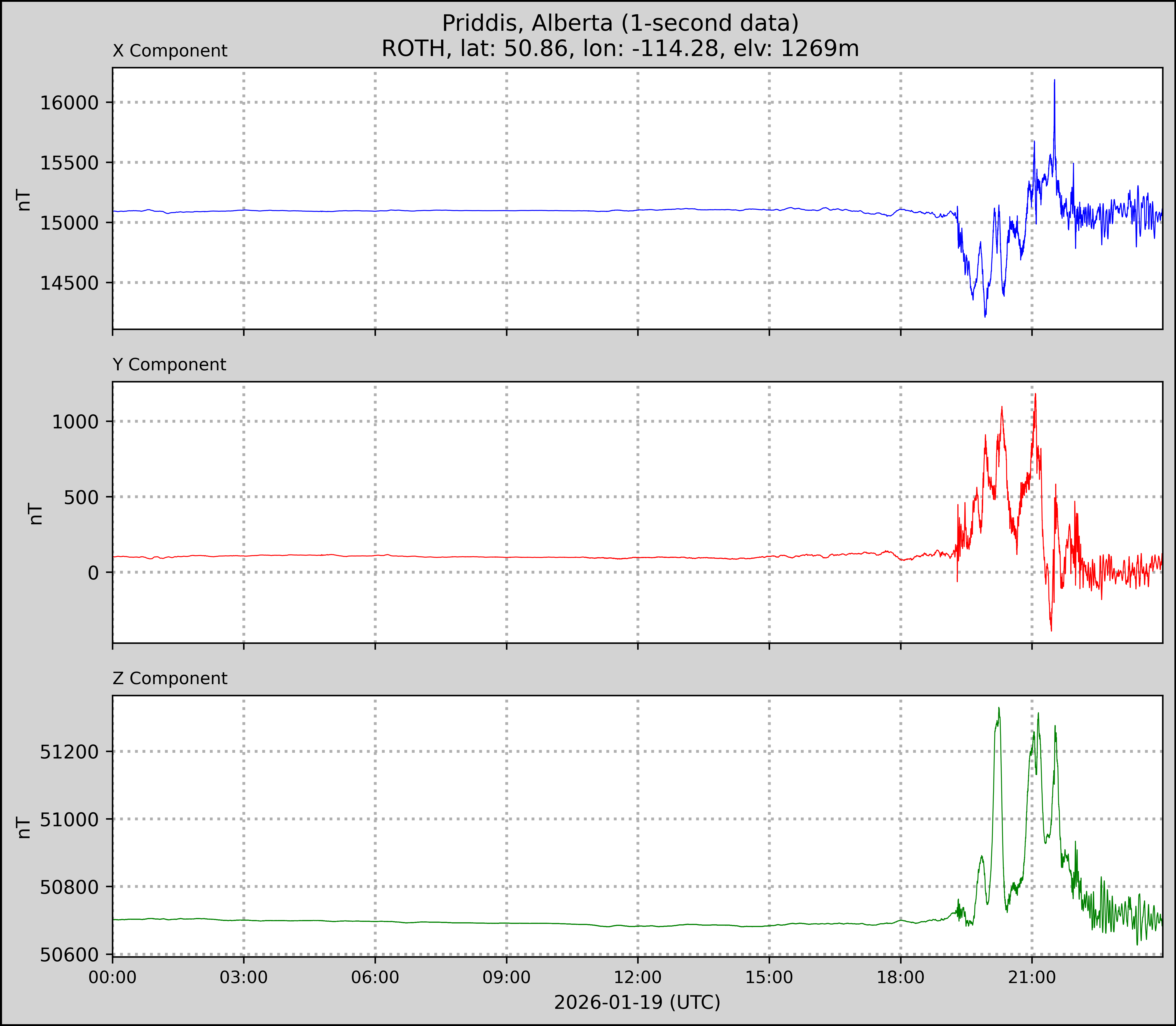Click the 51200 tick label on Z plot
Viewport: 1176px width, 1026px height.
coord(69,752)
